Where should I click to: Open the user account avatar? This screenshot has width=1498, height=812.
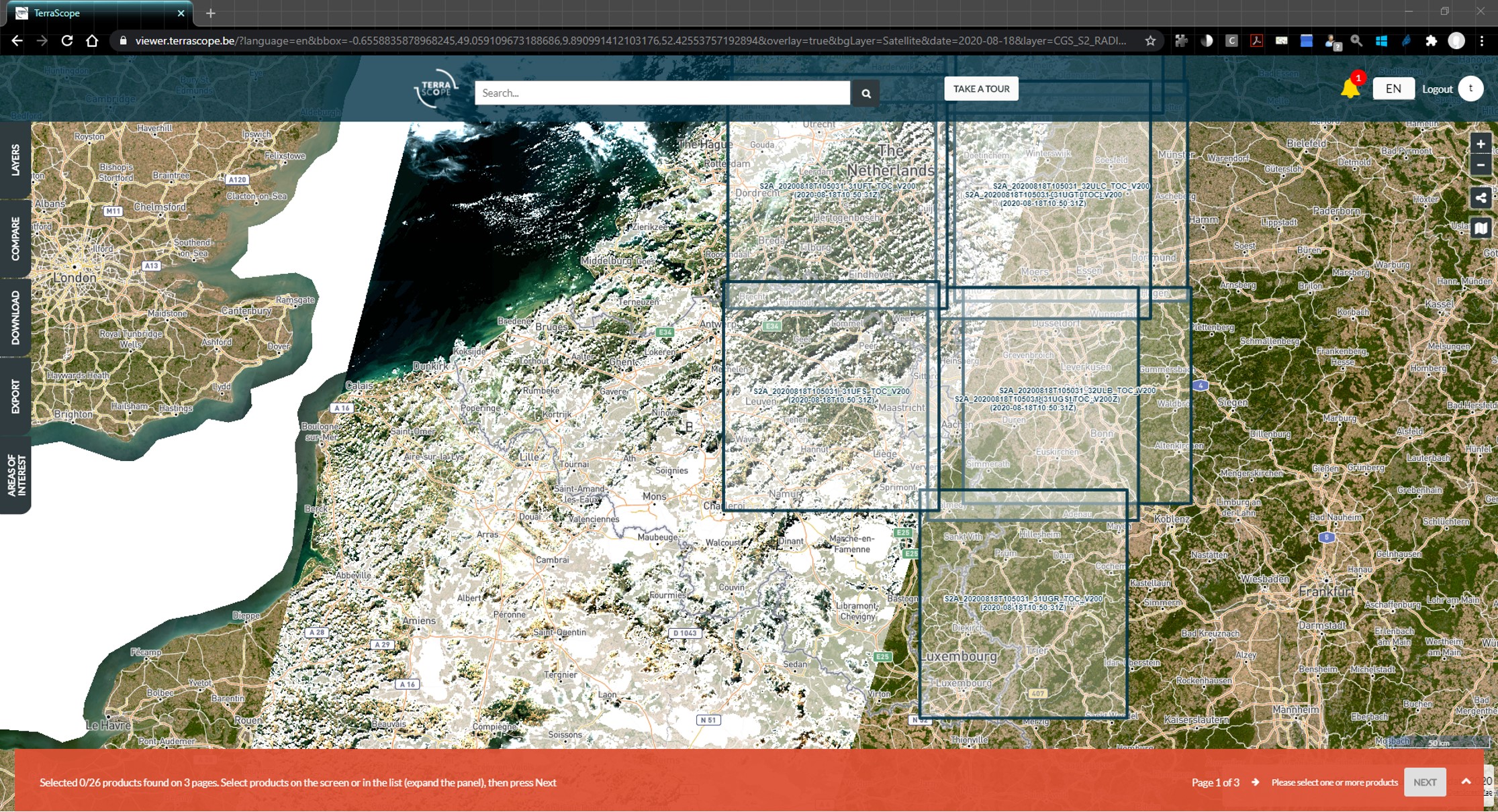(x=1471, y=88)
